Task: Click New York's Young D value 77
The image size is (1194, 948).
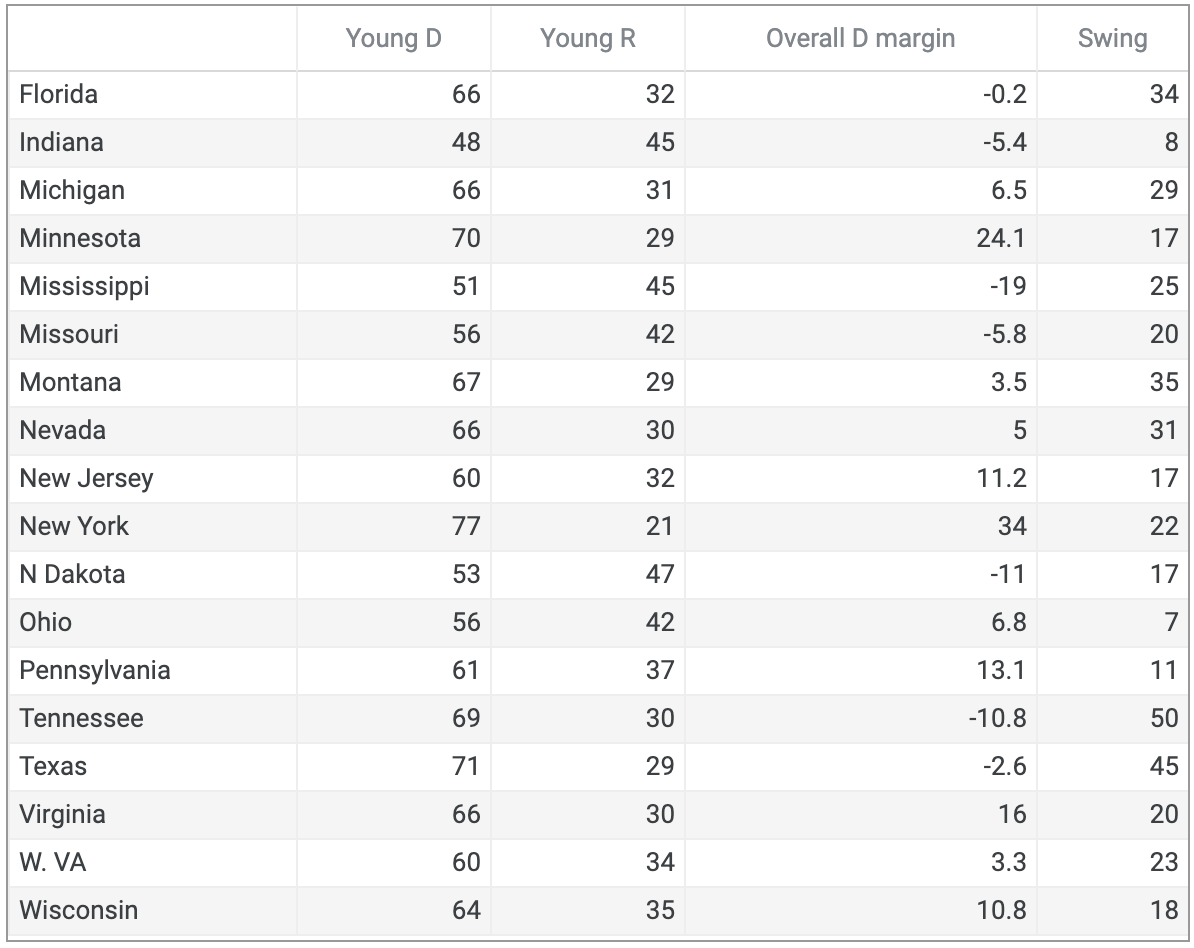Action: click(x=466, y=526)
